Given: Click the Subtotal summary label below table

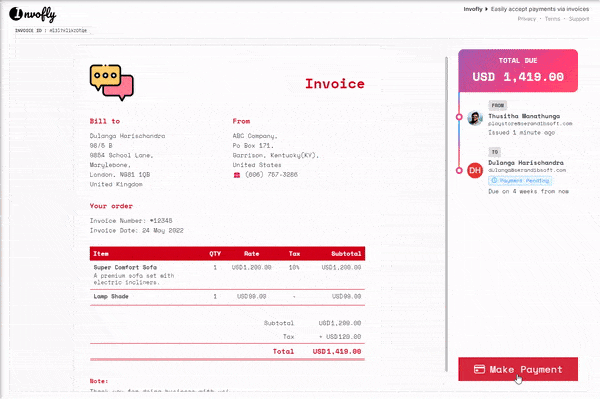Looking at the screenshot, I should [x=279, y=323].
